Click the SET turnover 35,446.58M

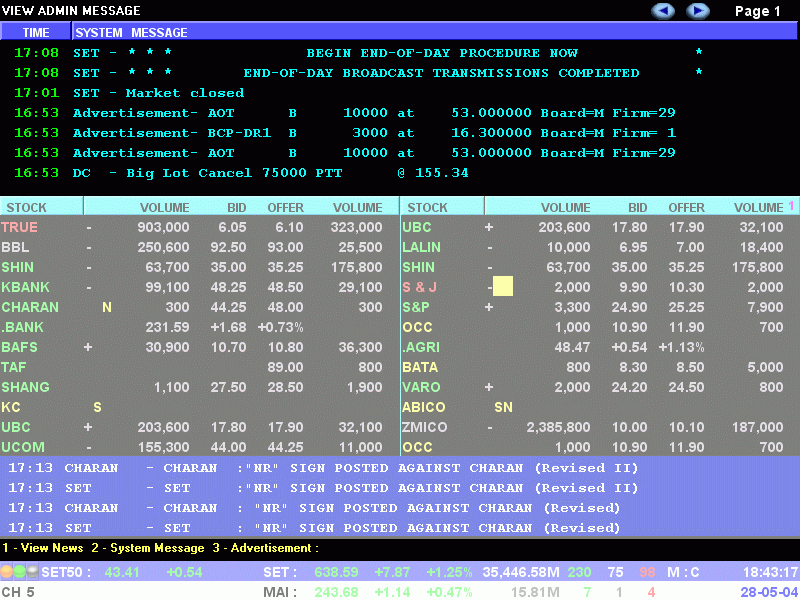[x=521, y=572]
